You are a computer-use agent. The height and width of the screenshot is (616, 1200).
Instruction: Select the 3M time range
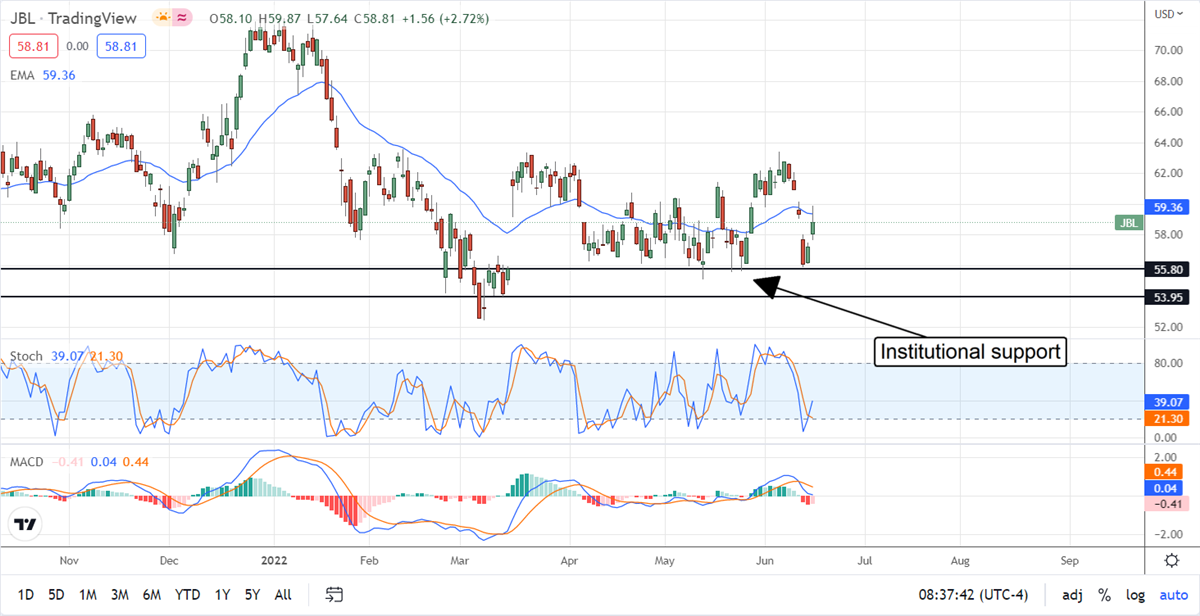pyautogui.click(x=119, y=594)
